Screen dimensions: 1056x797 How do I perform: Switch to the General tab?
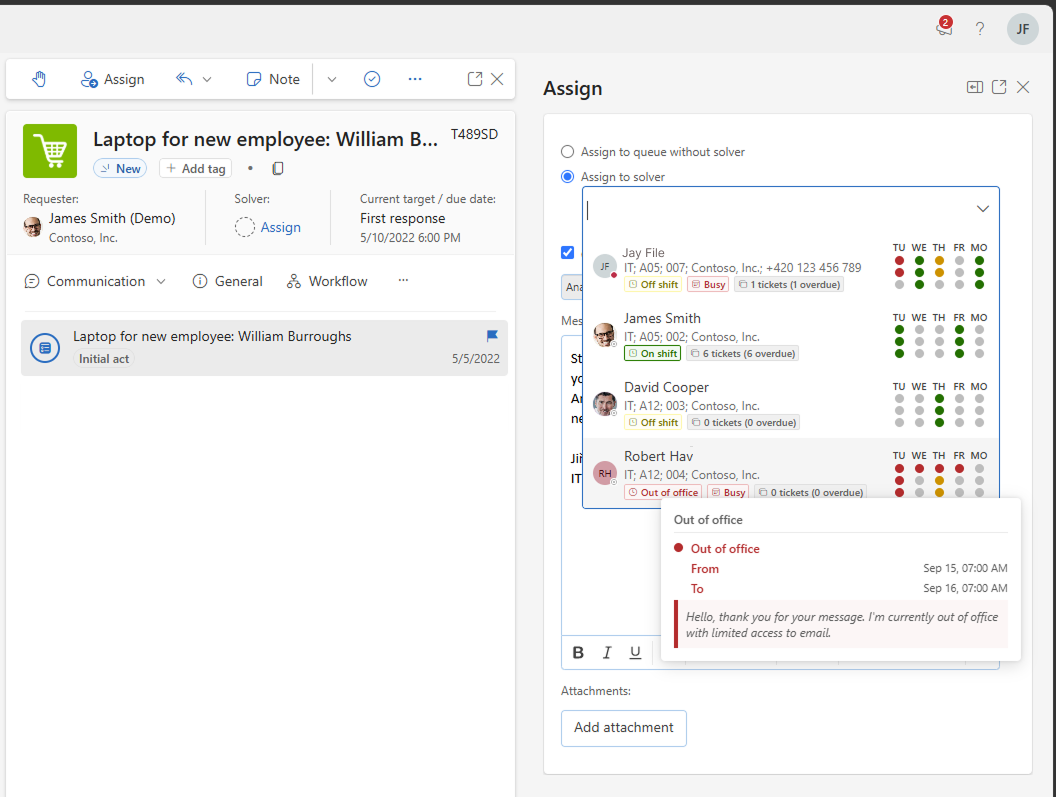[x=228, y=282]
